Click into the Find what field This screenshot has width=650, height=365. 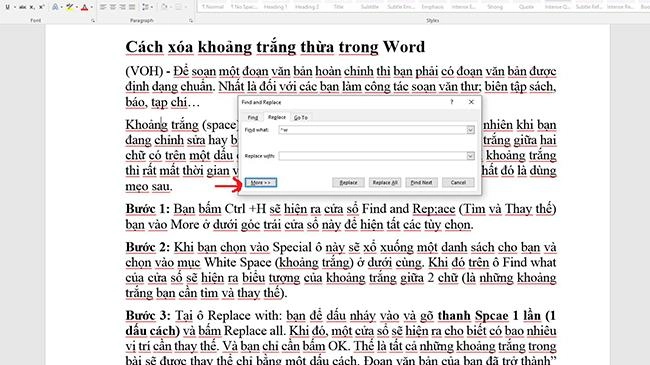372,130
